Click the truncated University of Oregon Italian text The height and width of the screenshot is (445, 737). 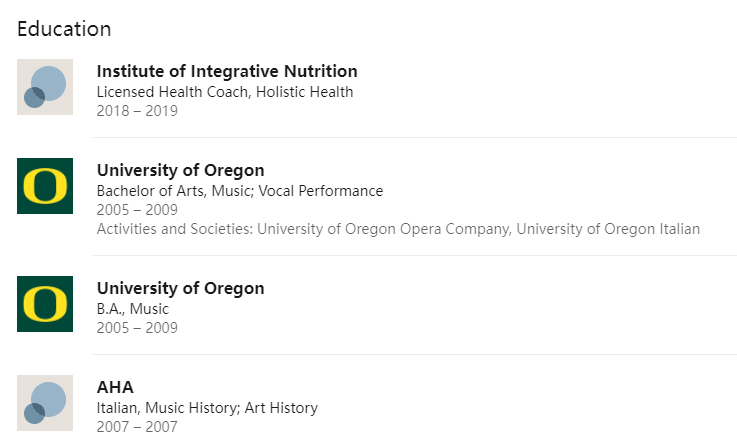(608, 229)
